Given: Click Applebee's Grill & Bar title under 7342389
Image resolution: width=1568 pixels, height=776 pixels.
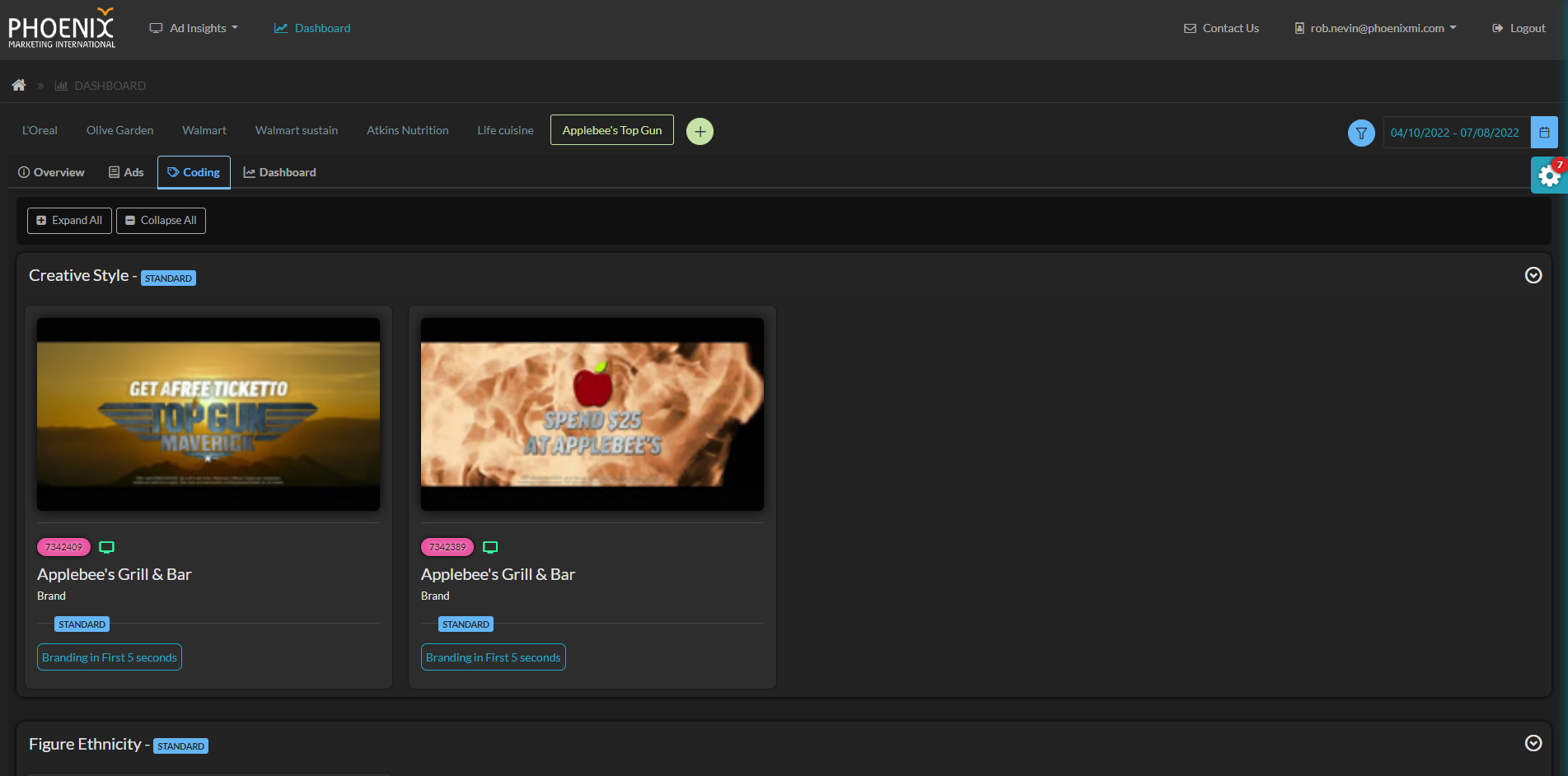Looking at the screenshot, I should (498, 574).
